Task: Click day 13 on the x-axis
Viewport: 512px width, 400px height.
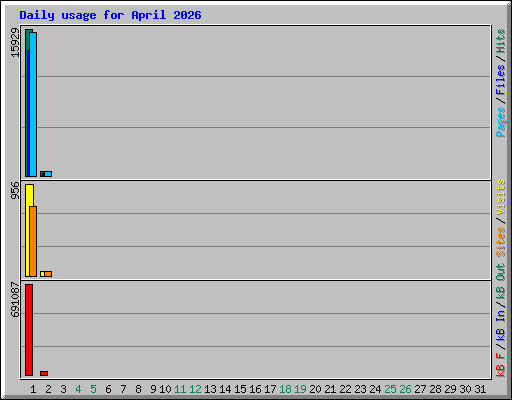Action: pos(210,389)
